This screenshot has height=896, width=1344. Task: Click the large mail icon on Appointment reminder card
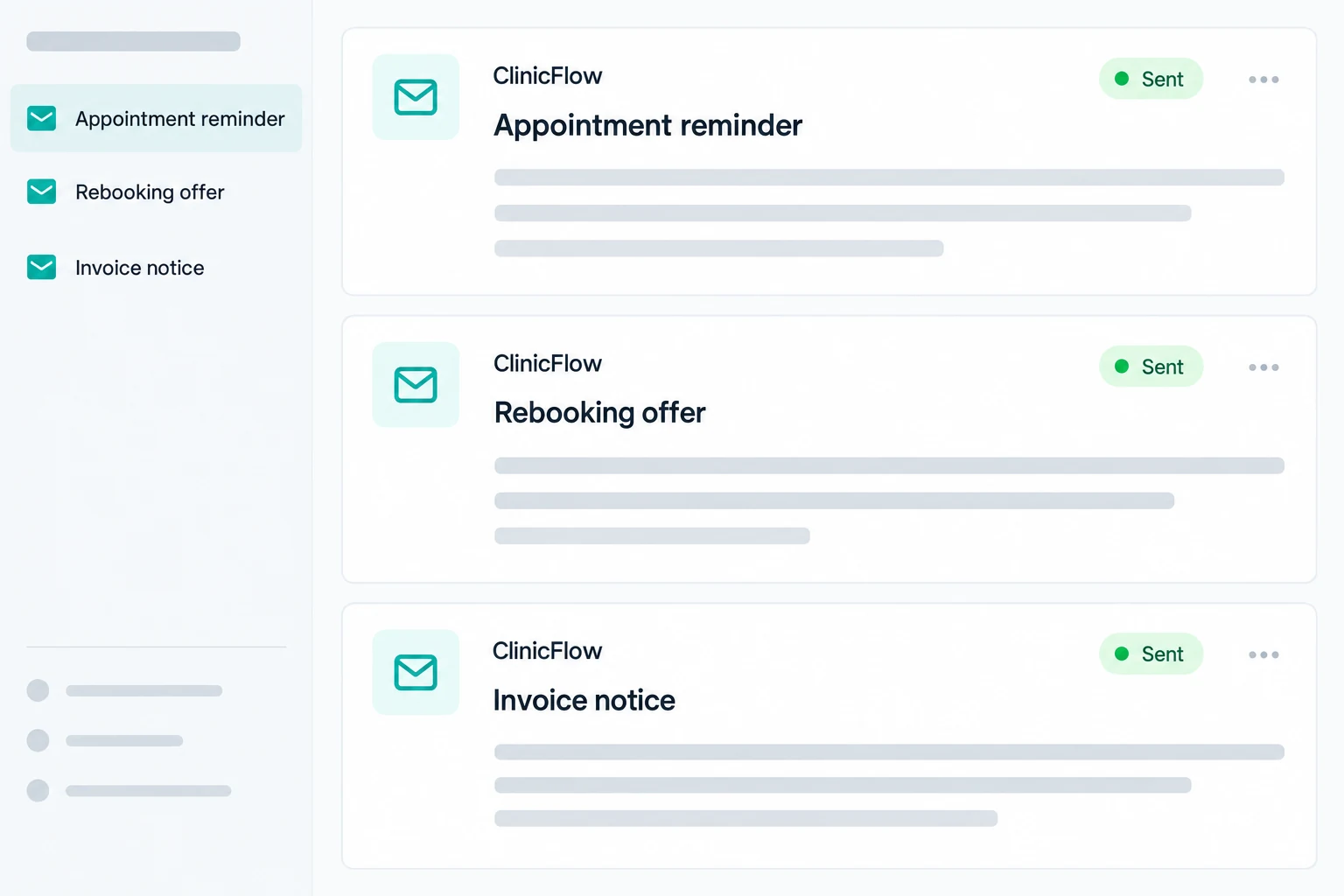pyautogui.click(x=416, y=97)
